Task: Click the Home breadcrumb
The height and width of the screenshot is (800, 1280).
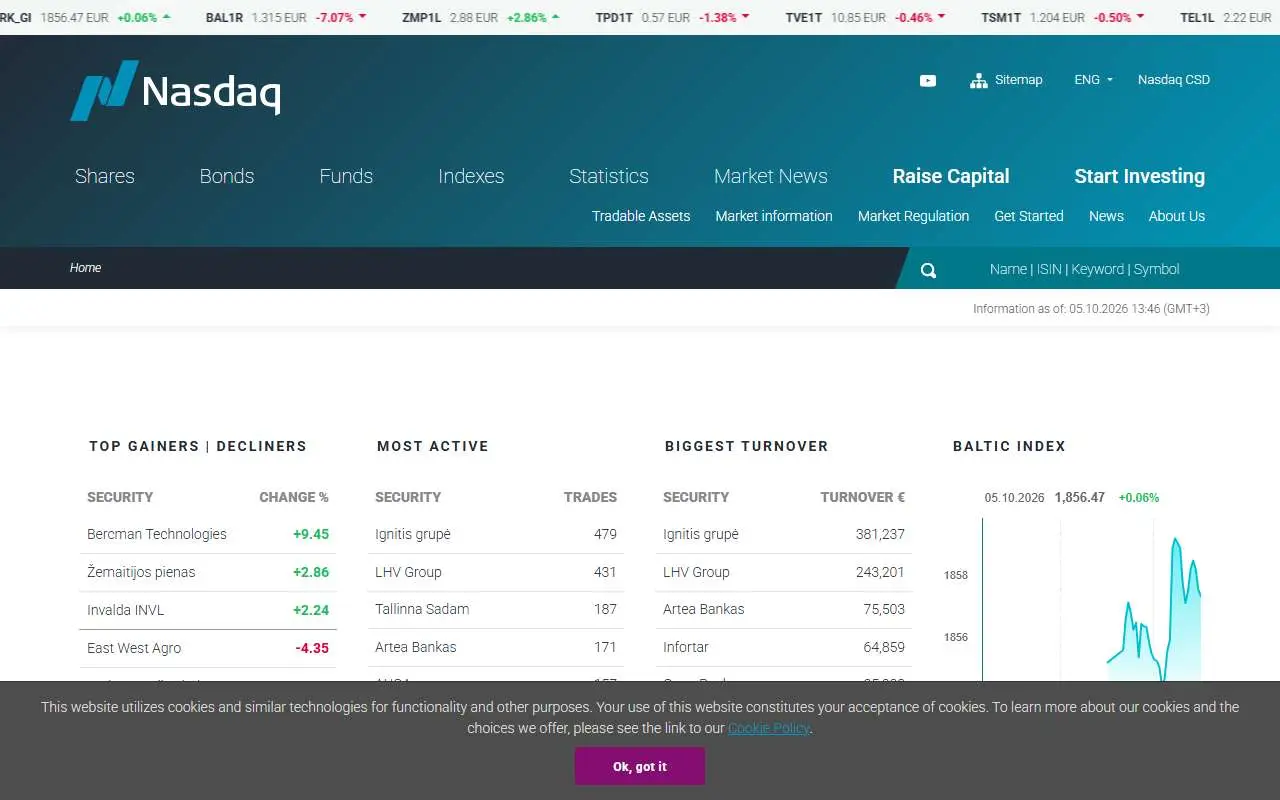Action: [x=85, y=268]
